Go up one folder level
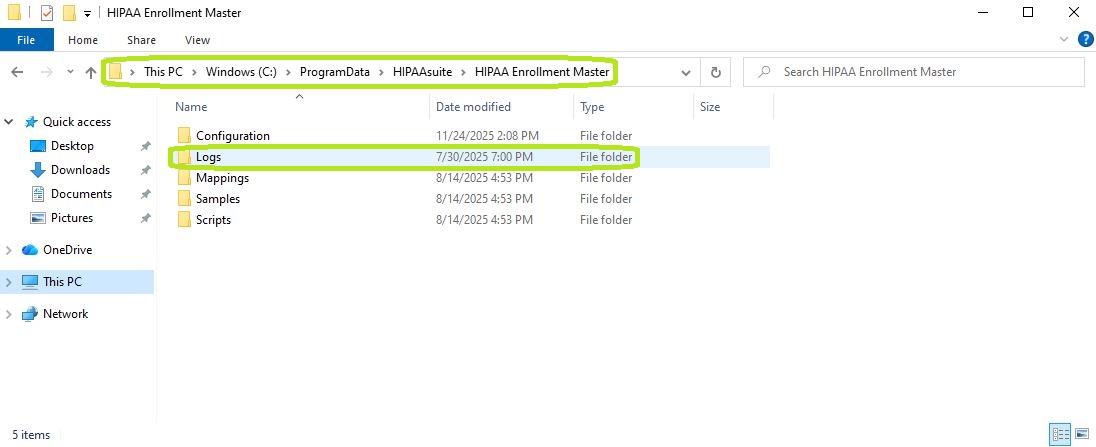This screenshot has width=1096, height=447. pyautogui.click(x=91, y=72)
